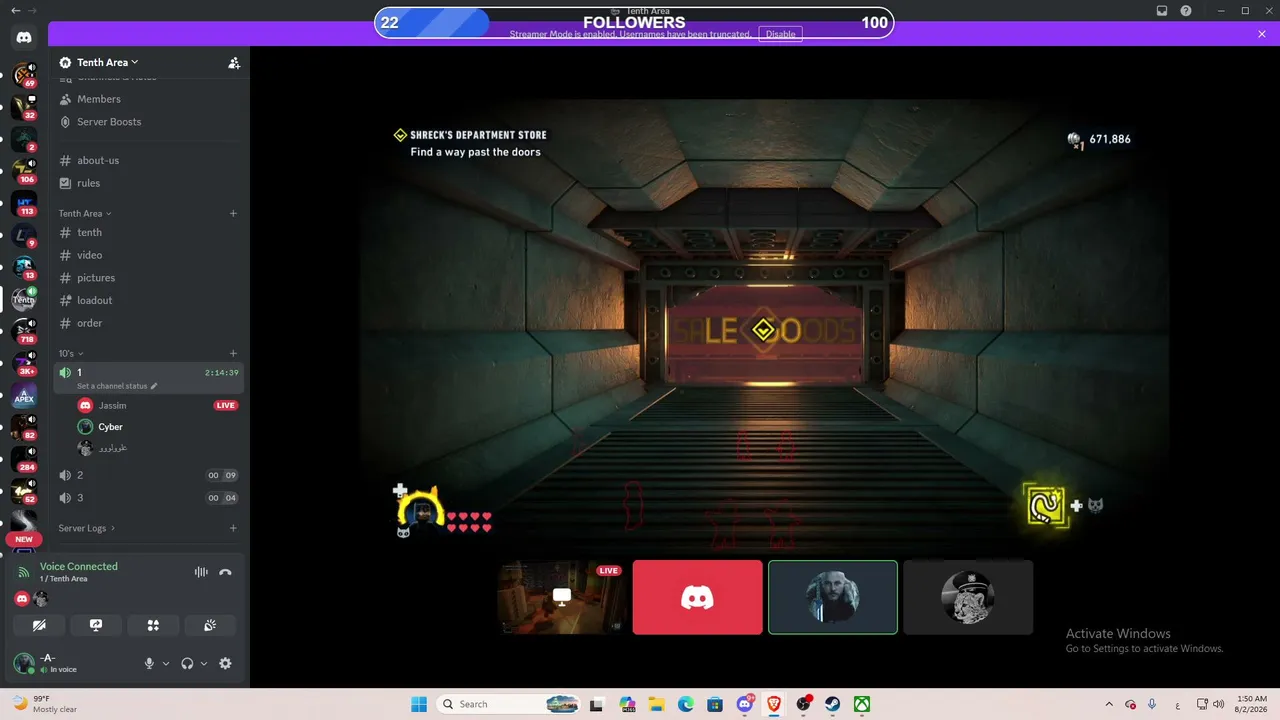Viewport: 1280px width, 720px height.
Task: Create a channel in the Tenth Area category
Action: (233, 213)
